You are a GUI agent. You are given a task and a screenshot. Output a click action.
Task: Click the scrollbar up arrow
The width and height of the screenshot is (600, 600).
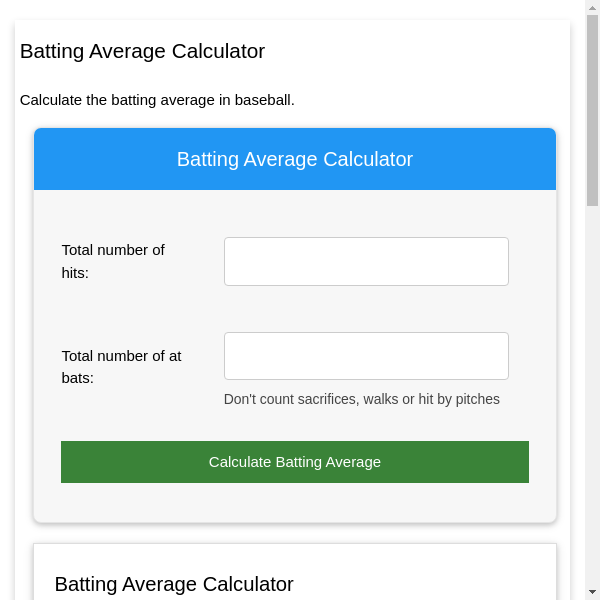tap(592, 7)
